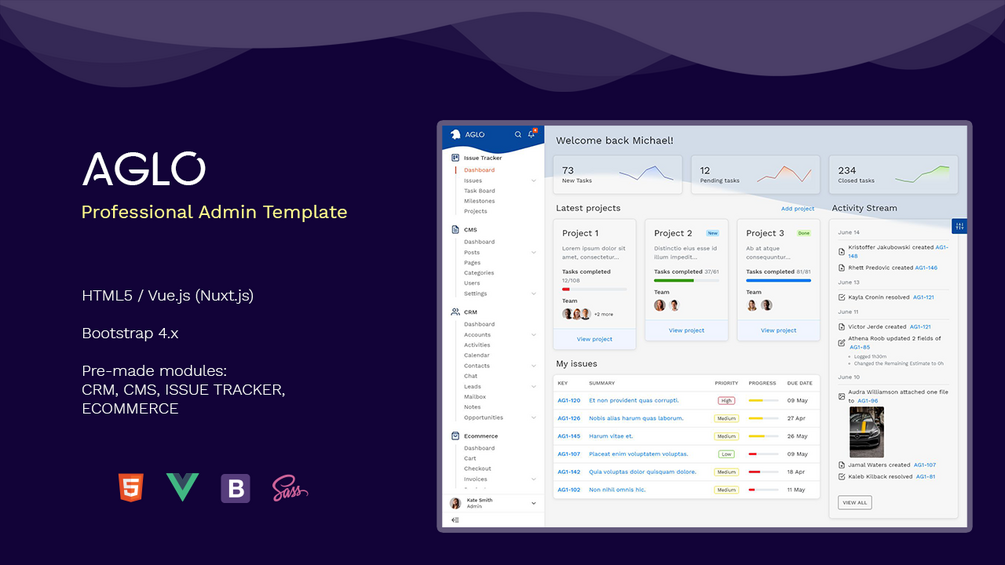Open Mailbox under CRM
This screenshot has height=565, width=1005.
click(475, 397)
